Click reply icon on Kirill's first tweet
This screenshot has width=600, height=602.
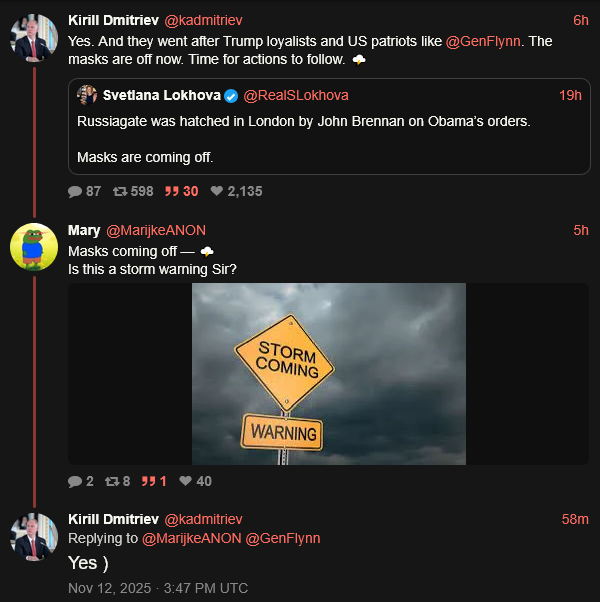tap(75, 191)
